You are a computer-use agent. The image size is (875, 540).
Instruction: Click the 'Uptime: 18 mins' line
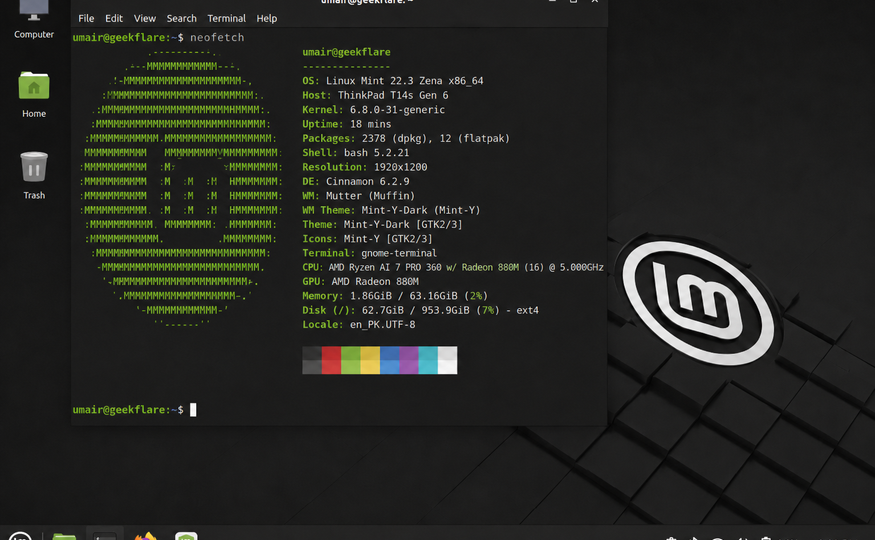347,124
